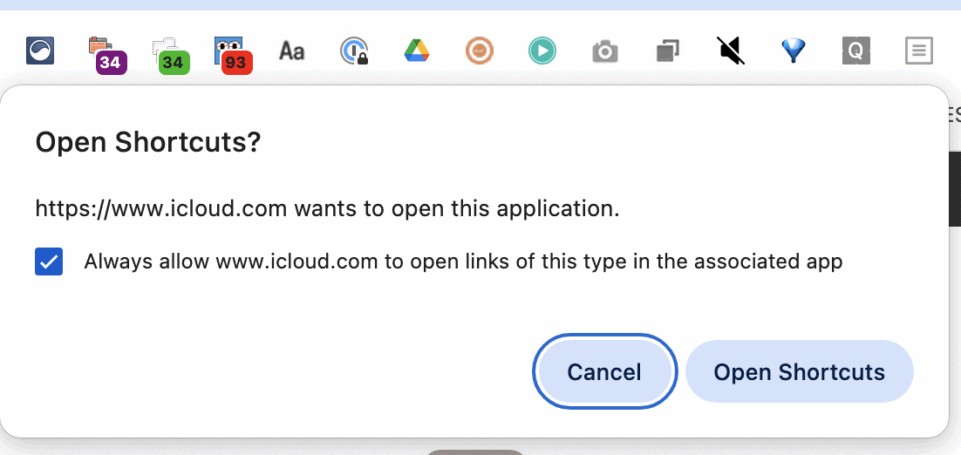
Task: Click the blue funnel filter extension icon
Action: coord(793,51)
